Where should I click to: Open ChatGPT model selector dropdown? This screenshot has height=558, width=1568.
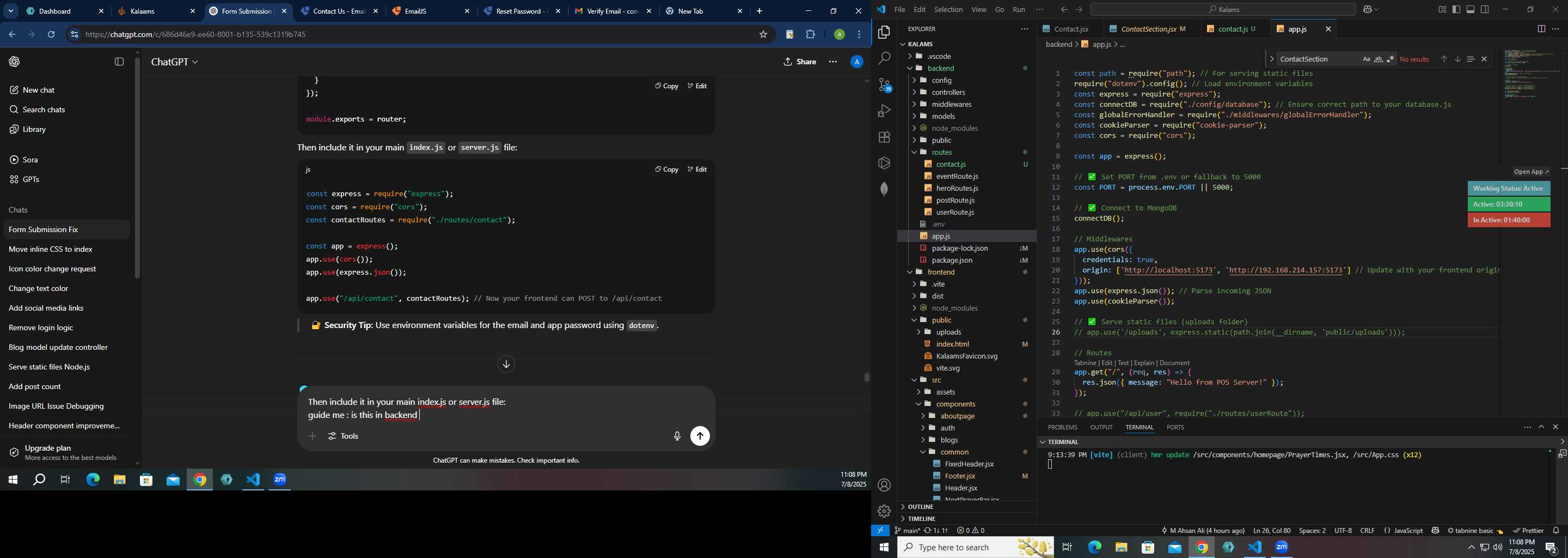point(175,62)
